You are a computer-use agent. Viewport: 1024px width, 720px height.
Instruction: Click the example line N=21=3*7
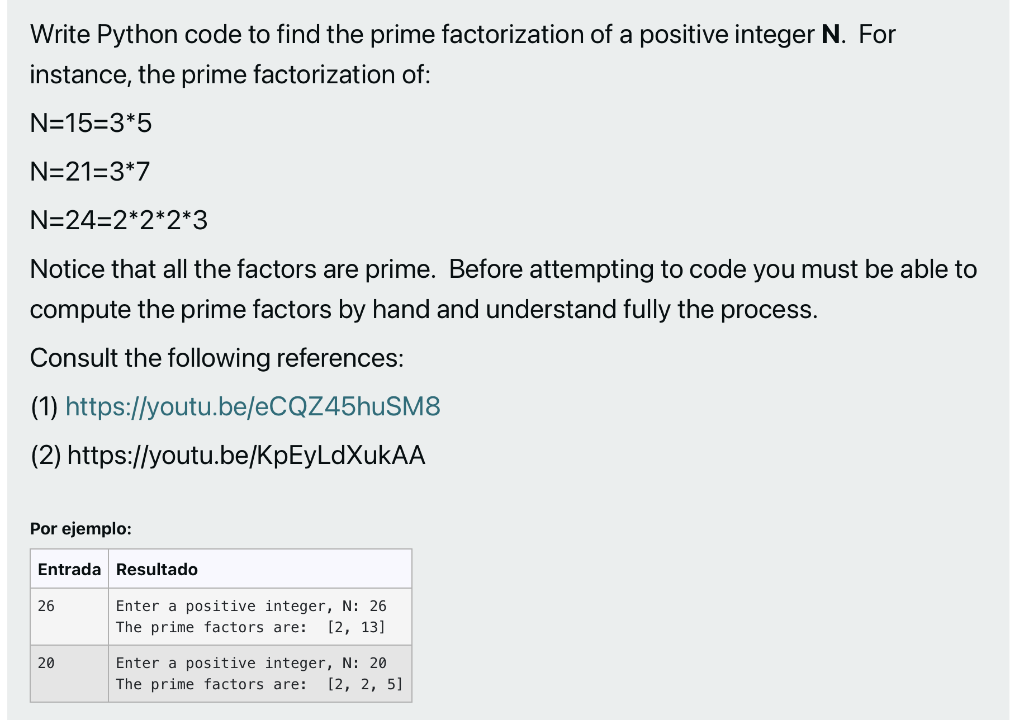[90, 172]
